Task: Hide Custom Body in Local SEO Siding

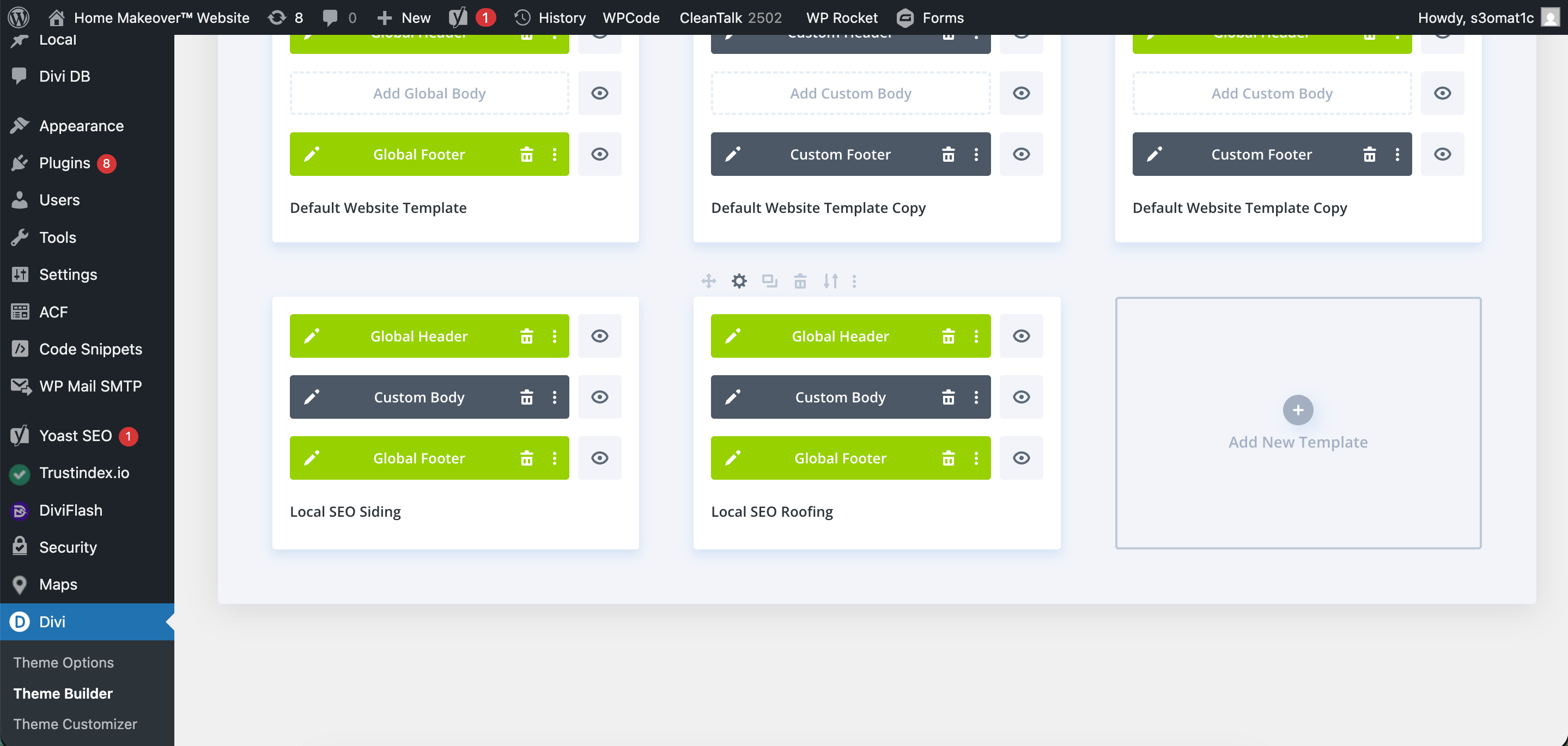Action: pos(599,397)
